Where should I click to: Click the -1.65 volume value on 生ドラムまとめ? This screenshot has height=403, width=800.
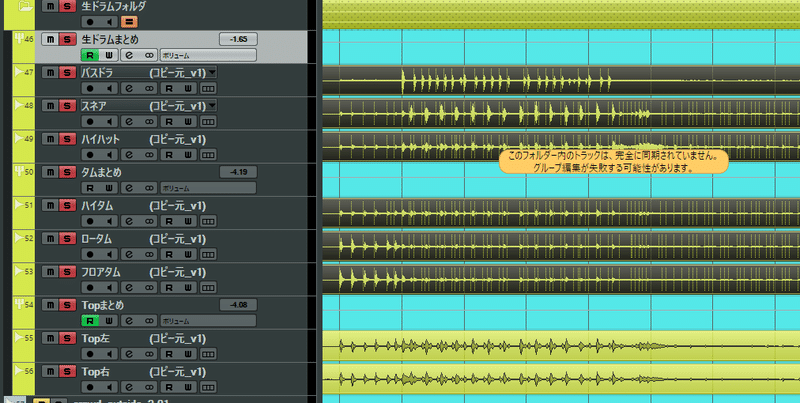click(238, 39)
